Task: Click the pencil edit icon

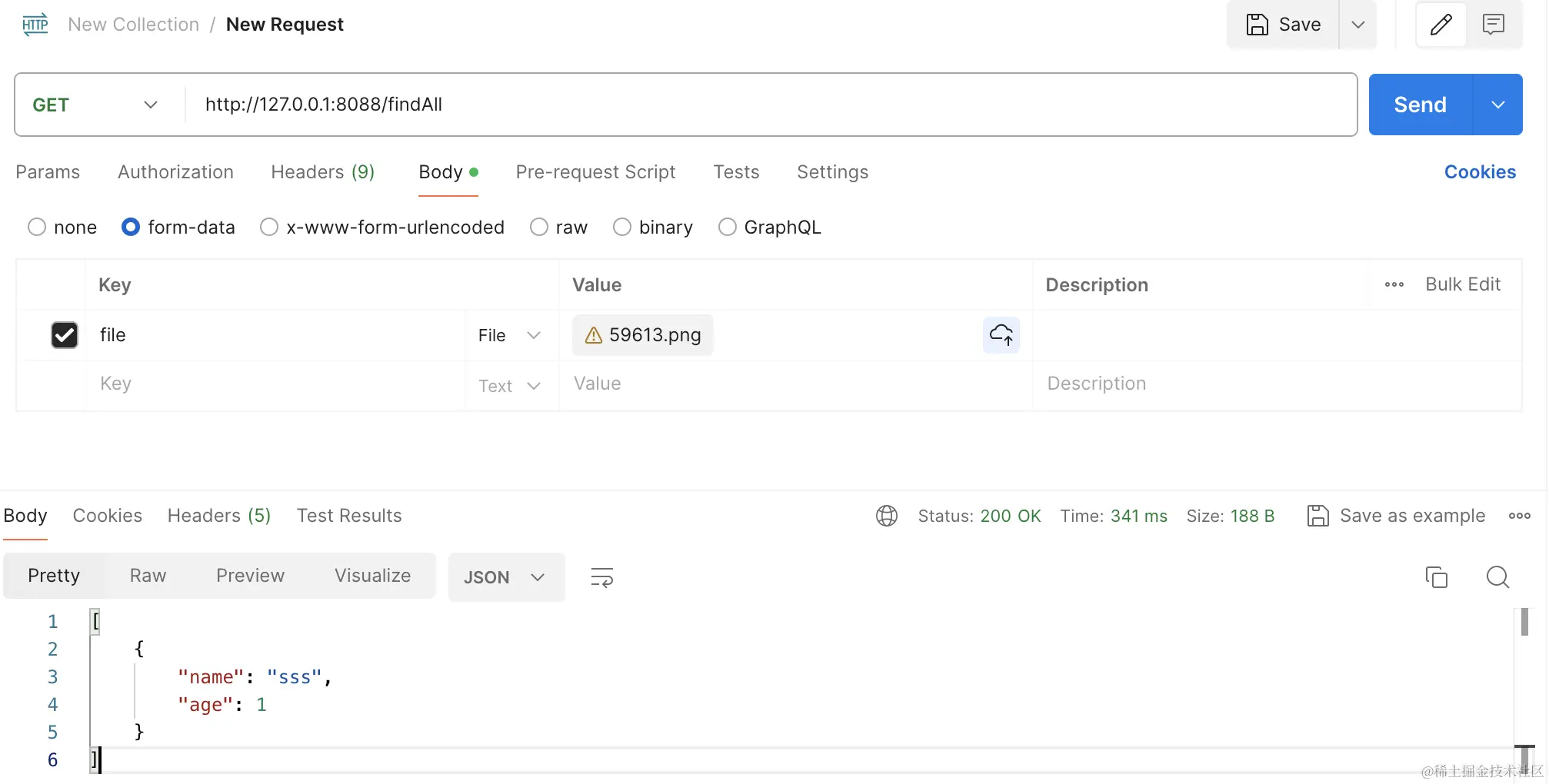Action: (1441, 25)
